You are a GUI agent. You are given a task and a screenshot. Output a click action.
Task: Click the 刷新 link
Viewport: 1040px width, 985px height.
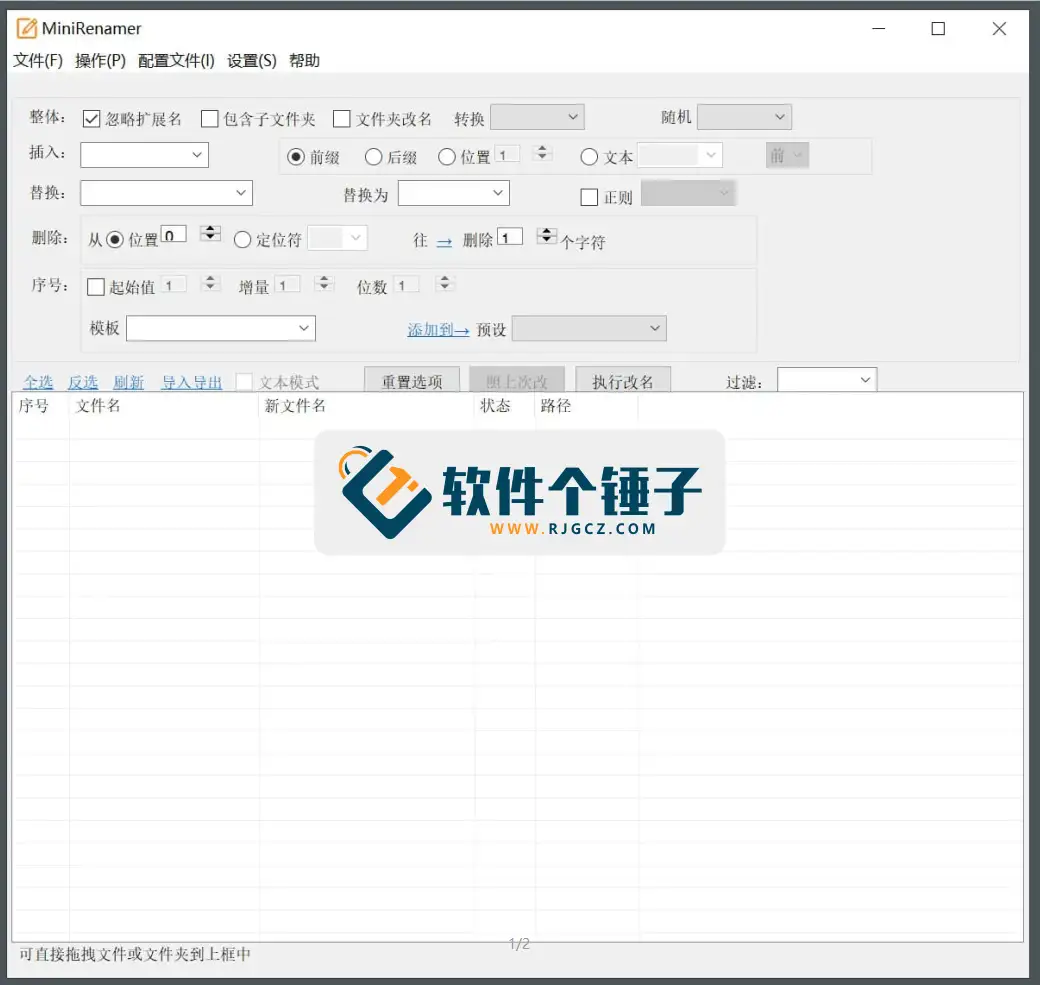click(128, 383)
